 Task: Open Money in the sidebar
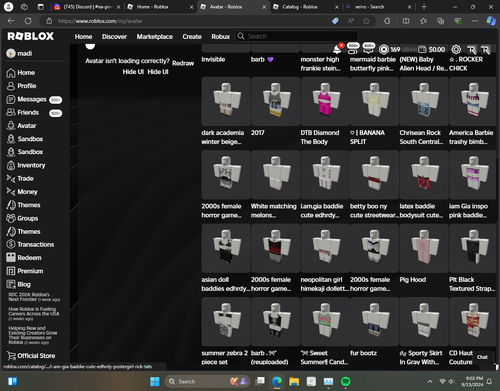22,192
